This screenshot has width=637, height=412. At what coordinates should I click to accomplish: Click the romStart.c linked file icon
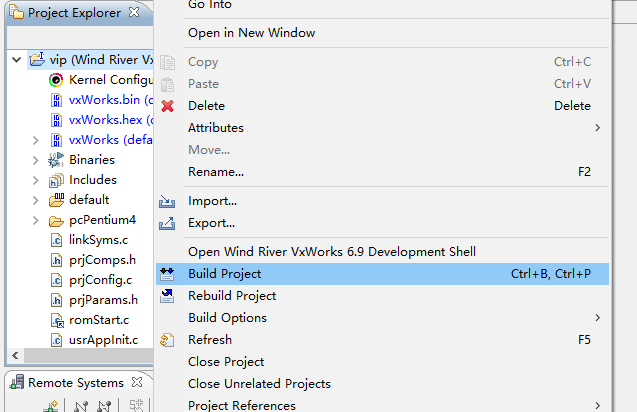click(x=57, y=320)
